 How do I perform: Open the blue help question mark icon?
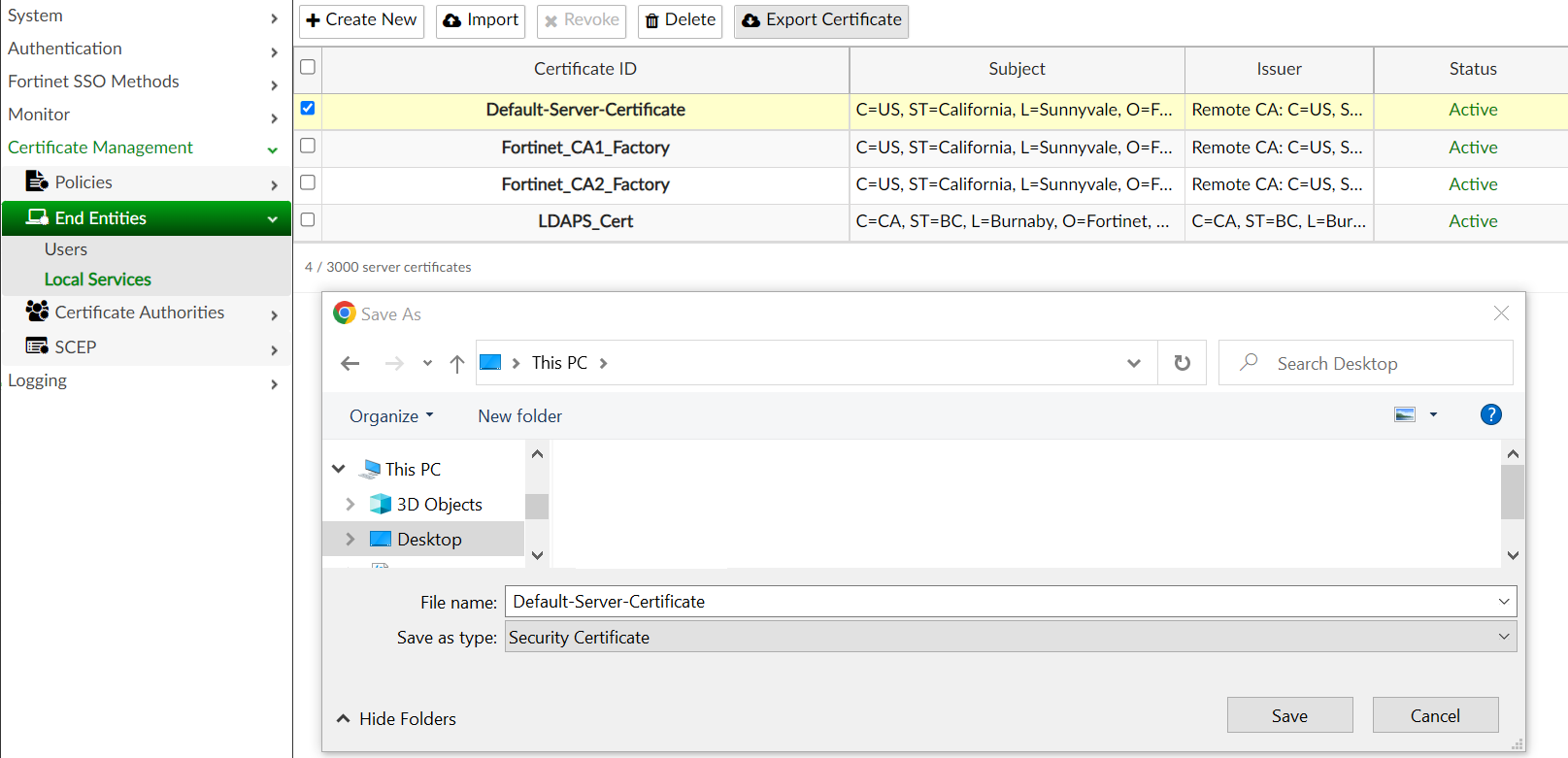(1490, 414)
